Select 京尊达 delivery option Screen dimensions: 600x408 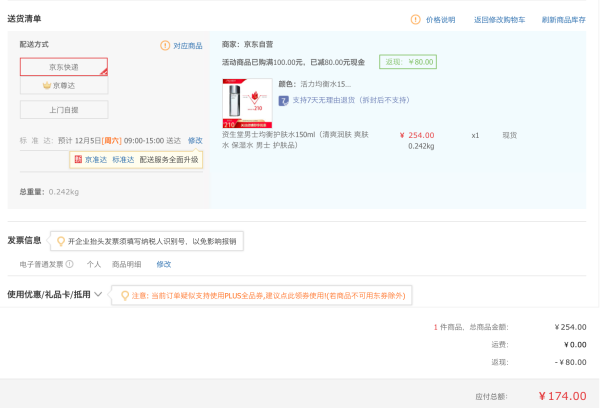click(x=64, y=85)
